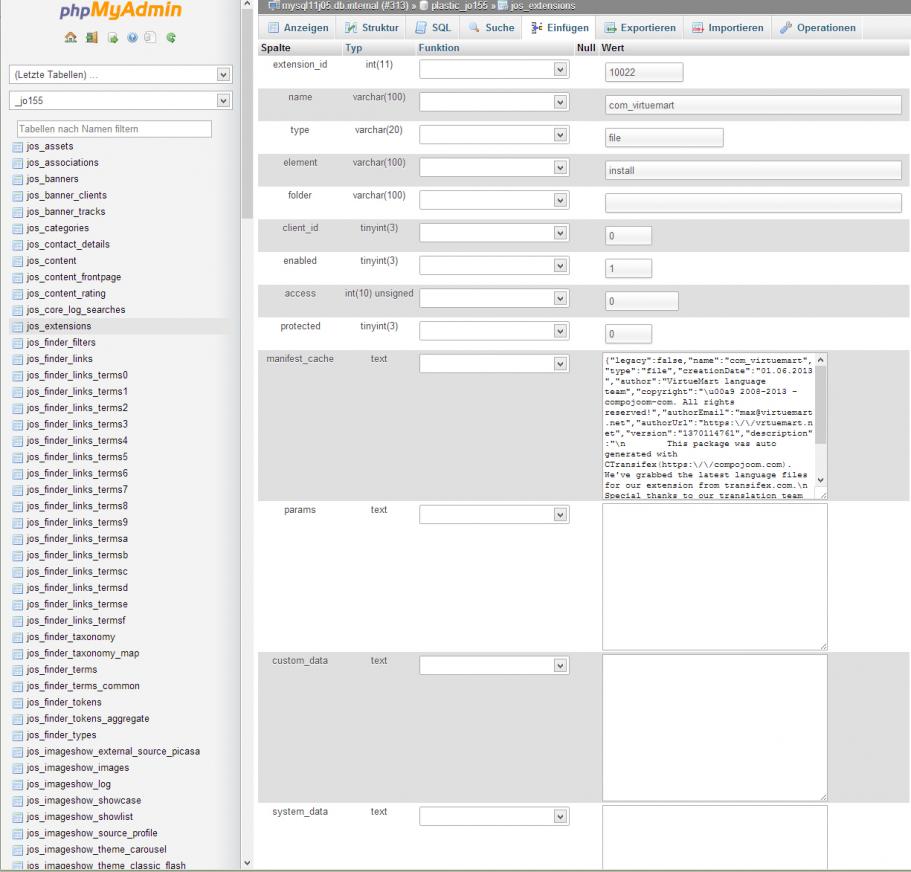Open the _jo155 database selector dropdown
Image resolution: width=911 pixels, height=872 pixels.
tap(119, 100)
